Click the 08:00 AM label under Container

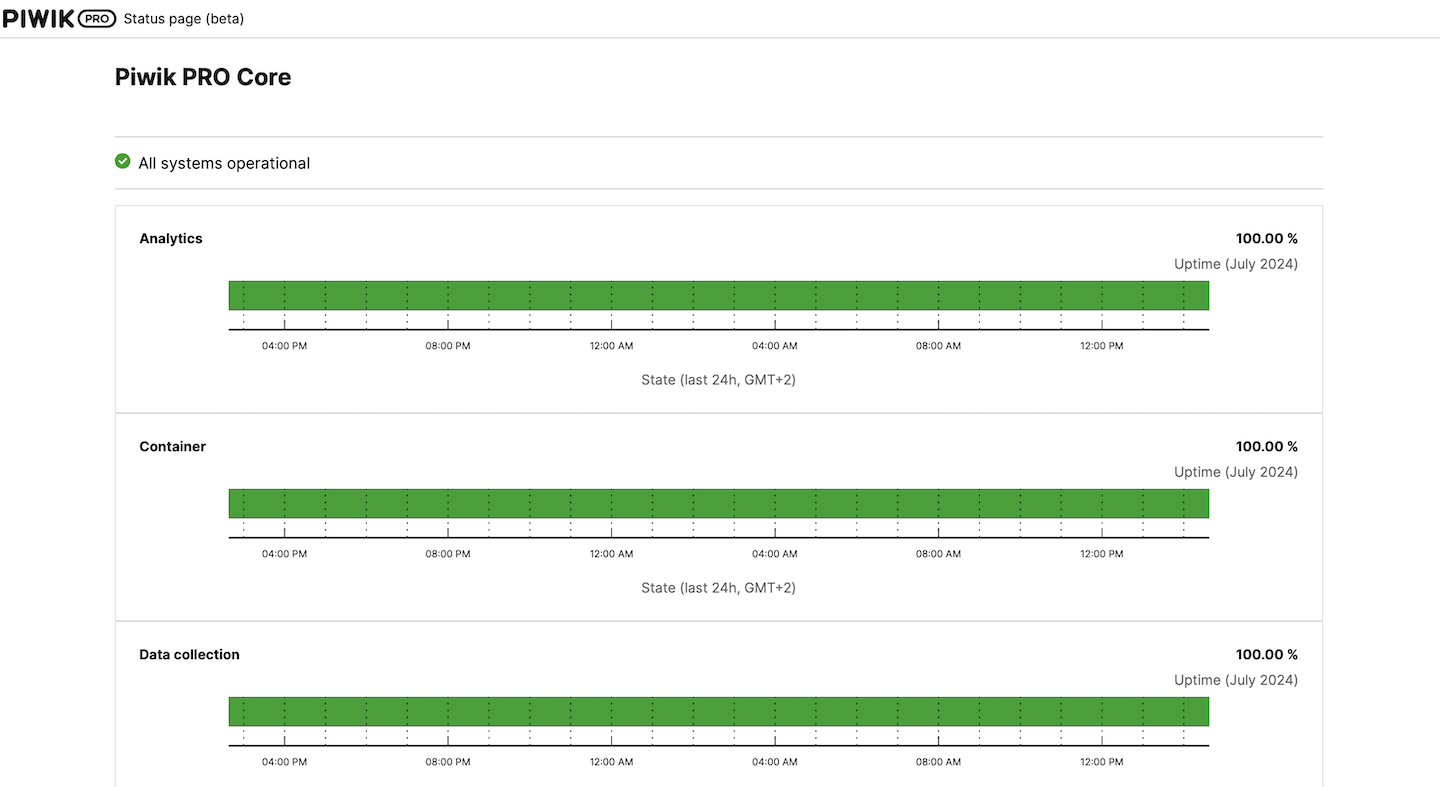[938, 554]
